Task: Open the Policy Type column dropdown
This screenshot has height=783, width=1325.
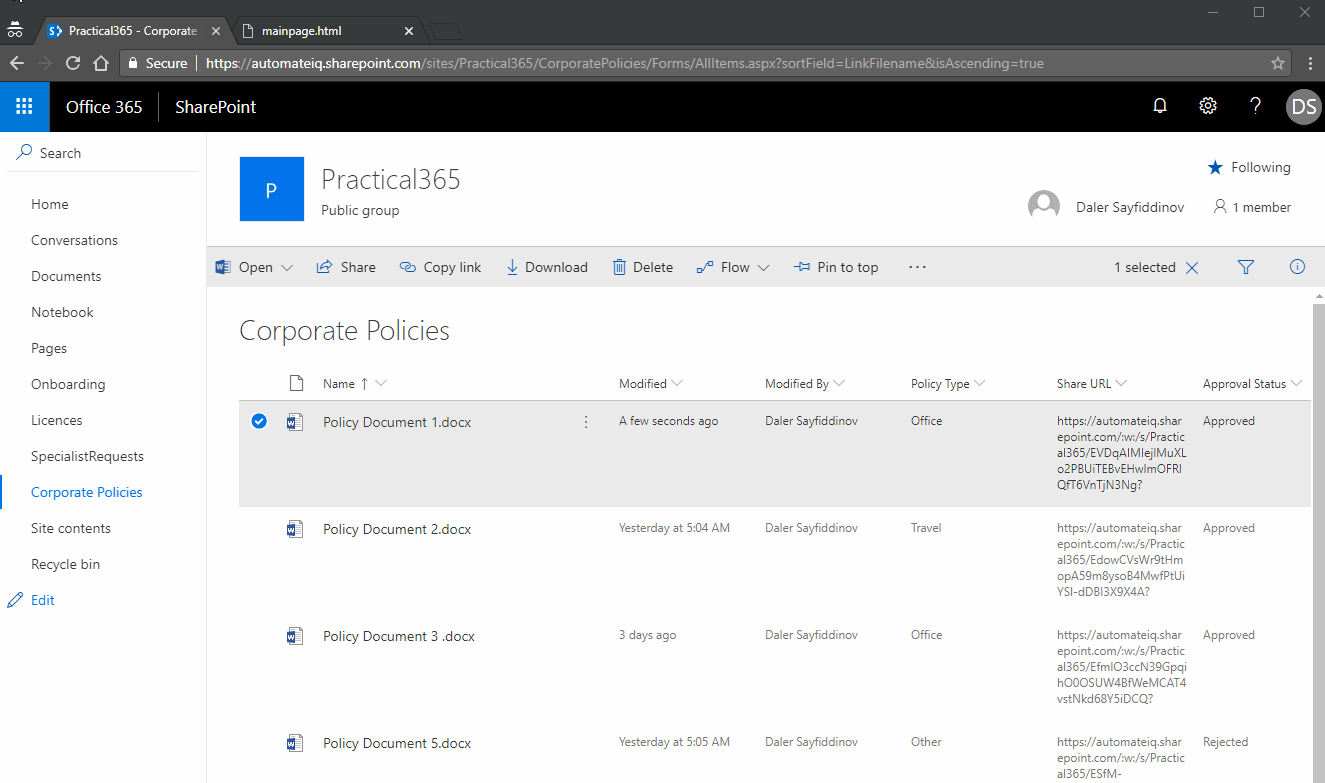Action: [982, 383]
